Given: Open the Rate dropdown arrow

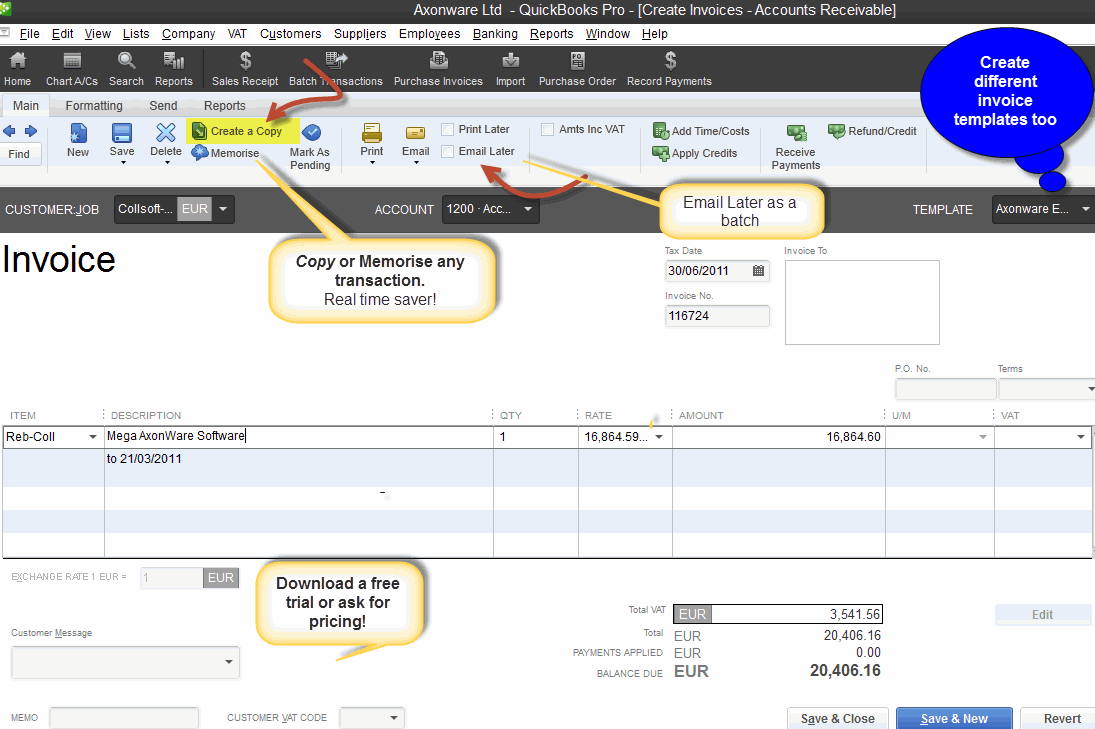Looking at the screenshot, I should [659, 437].
